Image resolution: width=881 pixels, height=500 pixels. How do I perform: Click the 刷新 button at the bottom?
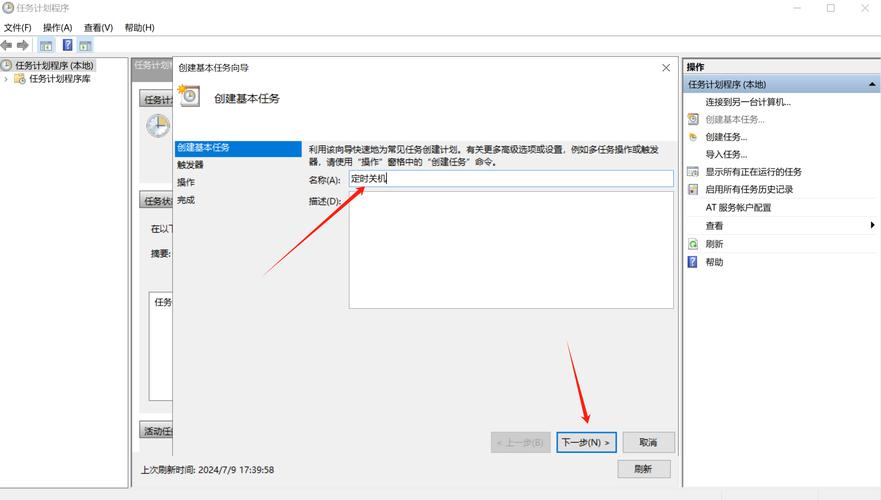[644, 469]
